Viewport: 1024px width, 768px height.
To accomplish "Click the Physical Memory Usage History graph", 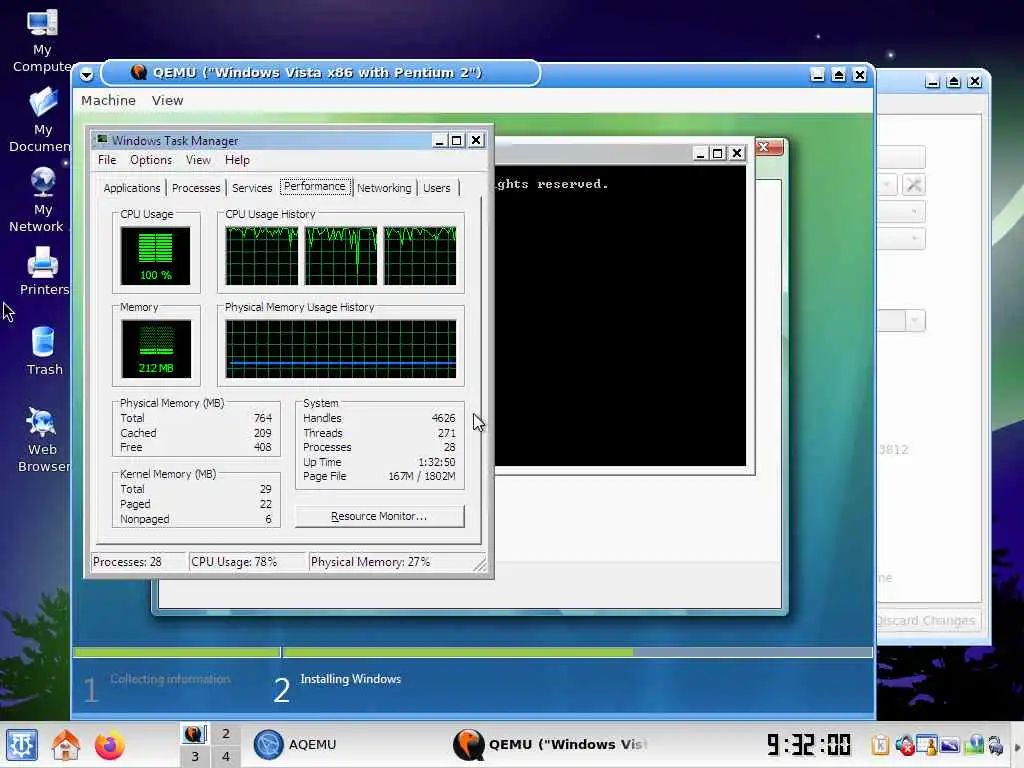I will coord(341,349).
